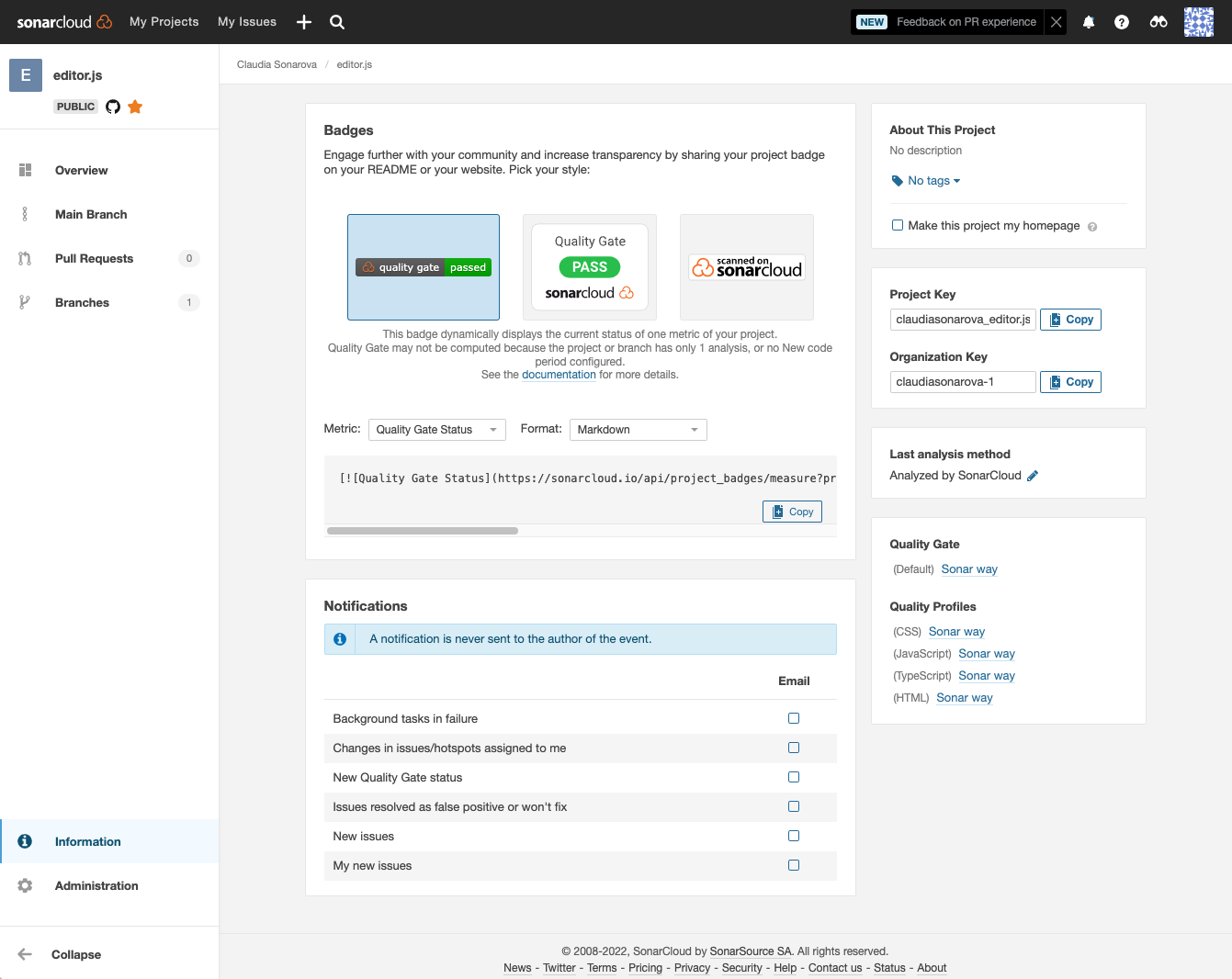Open the default Sonar way quality gate
The height and width of the screenshot is (979, 1232).
click(969, 569)
